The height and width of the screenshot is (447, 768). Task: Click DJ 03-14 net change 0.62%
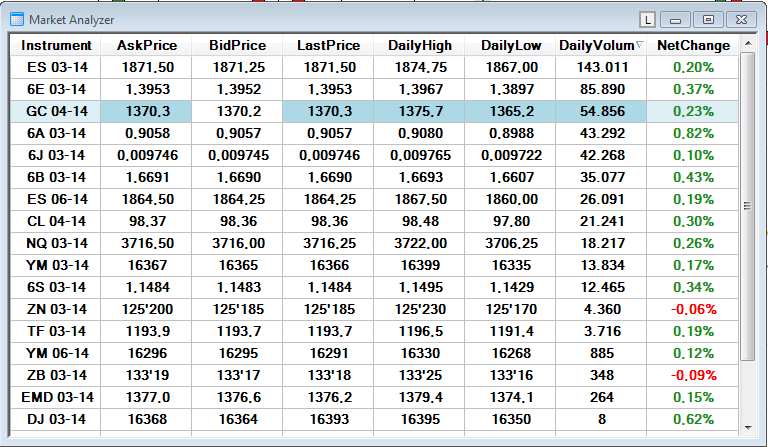tap(694, 420)
